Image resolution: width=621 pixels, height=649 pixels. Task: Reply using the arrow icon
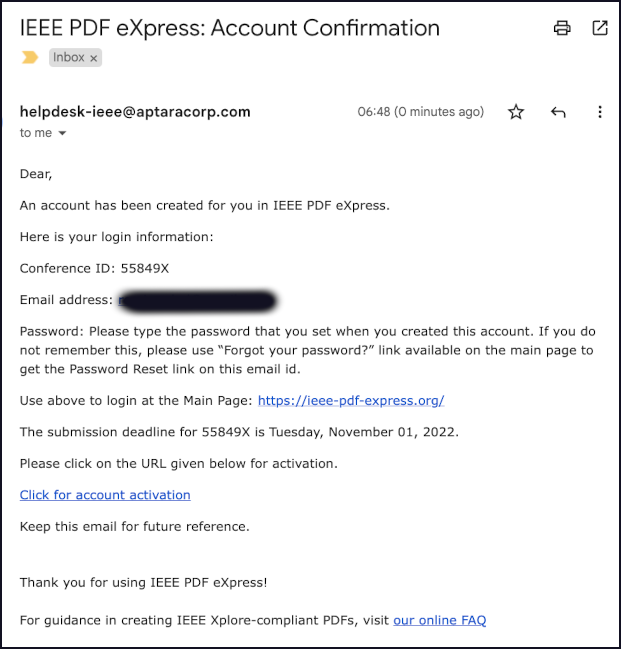point(558,112)
